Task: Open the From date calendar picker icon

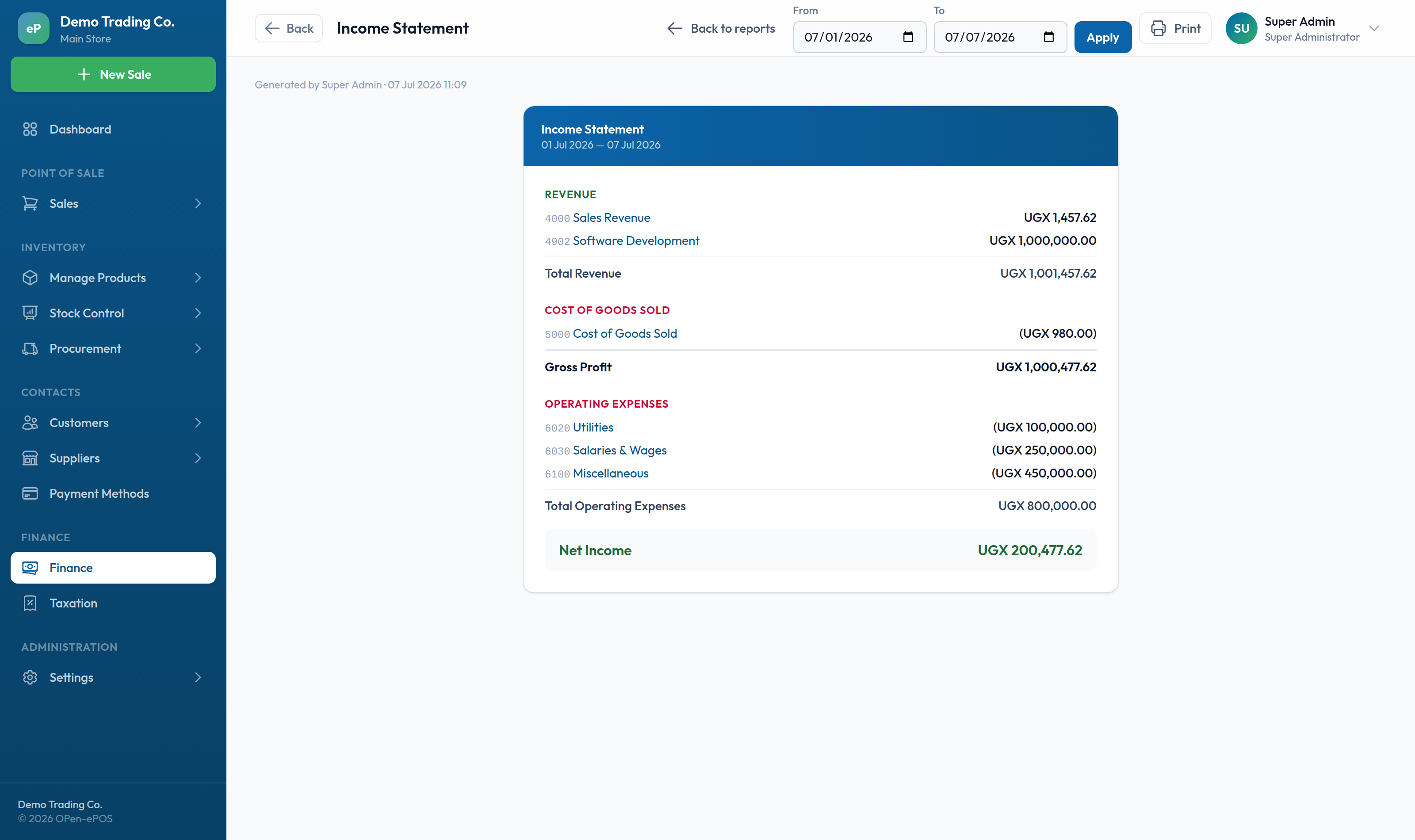Action: 908,37
